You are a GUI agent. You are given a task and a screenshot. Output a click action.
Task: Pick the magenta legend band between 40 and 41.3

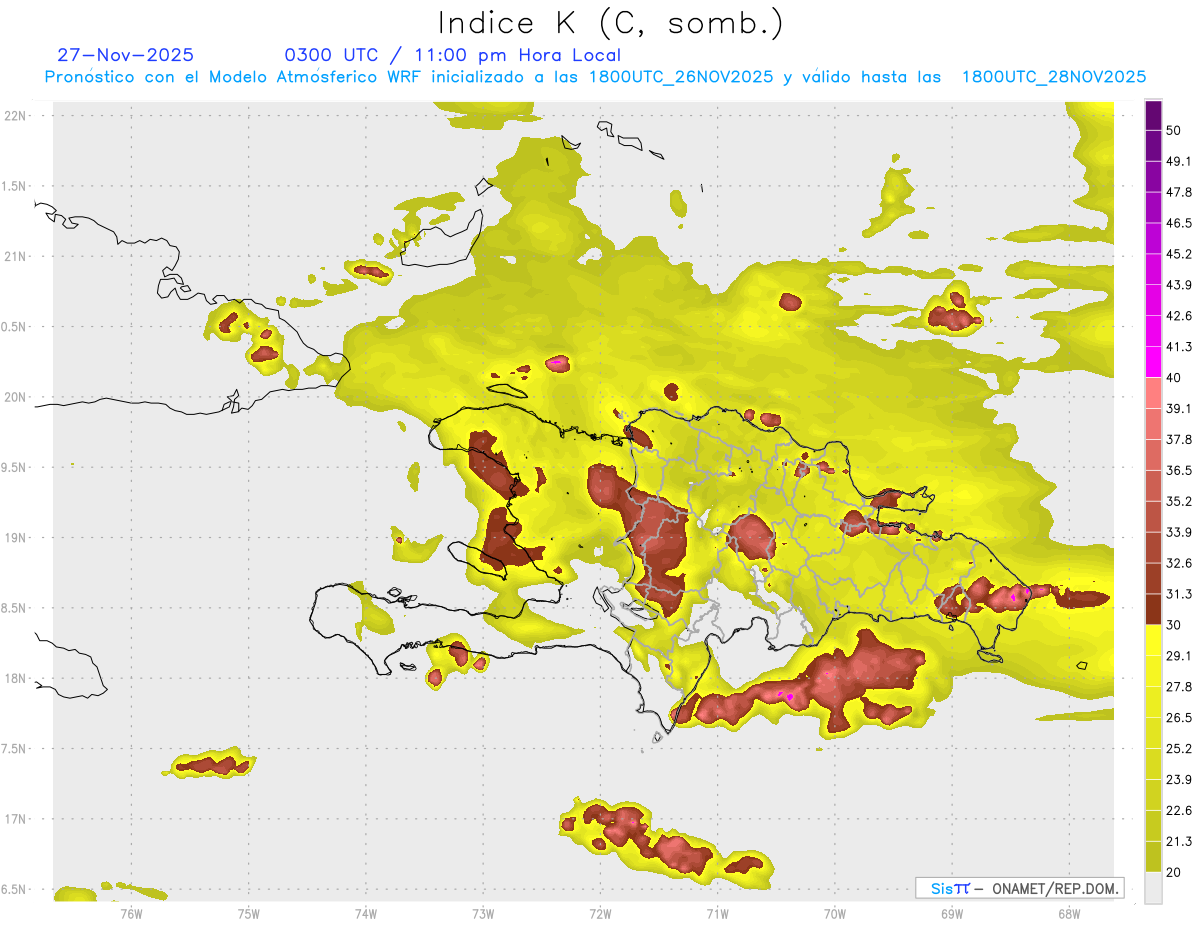1153,362
